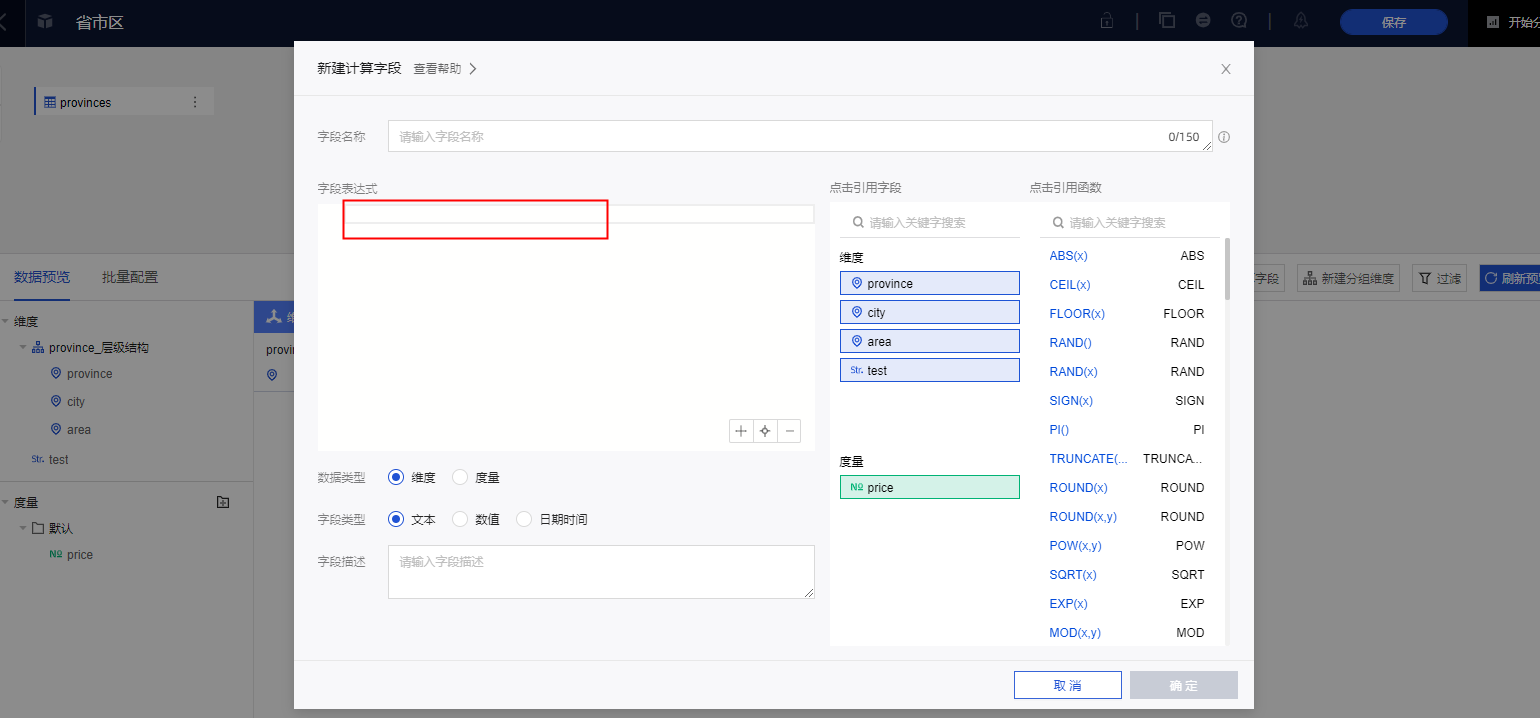Viewport: 1540px width, 718px height.
Task: Click the add-folder icon beside 度量
Action: (223, 502)
